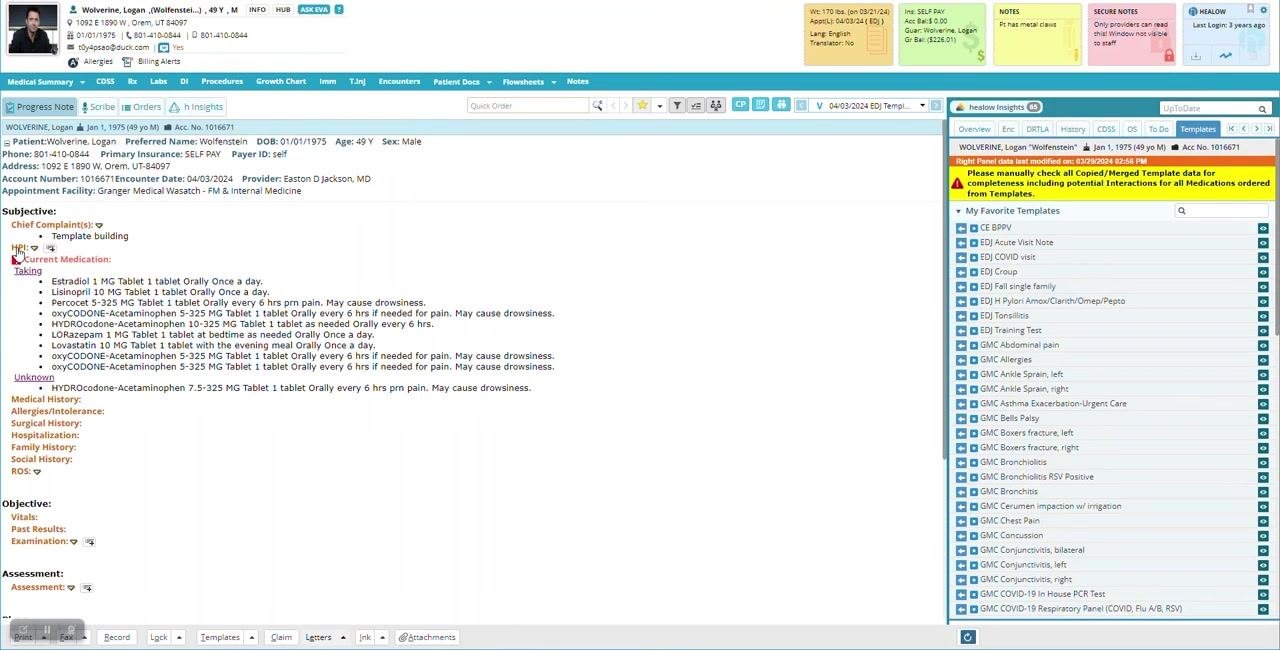Toggle preview eye for EDJ Acute Visit Note
Image resolution: width=1280 pixels, height=650 pixels.
1263,243
